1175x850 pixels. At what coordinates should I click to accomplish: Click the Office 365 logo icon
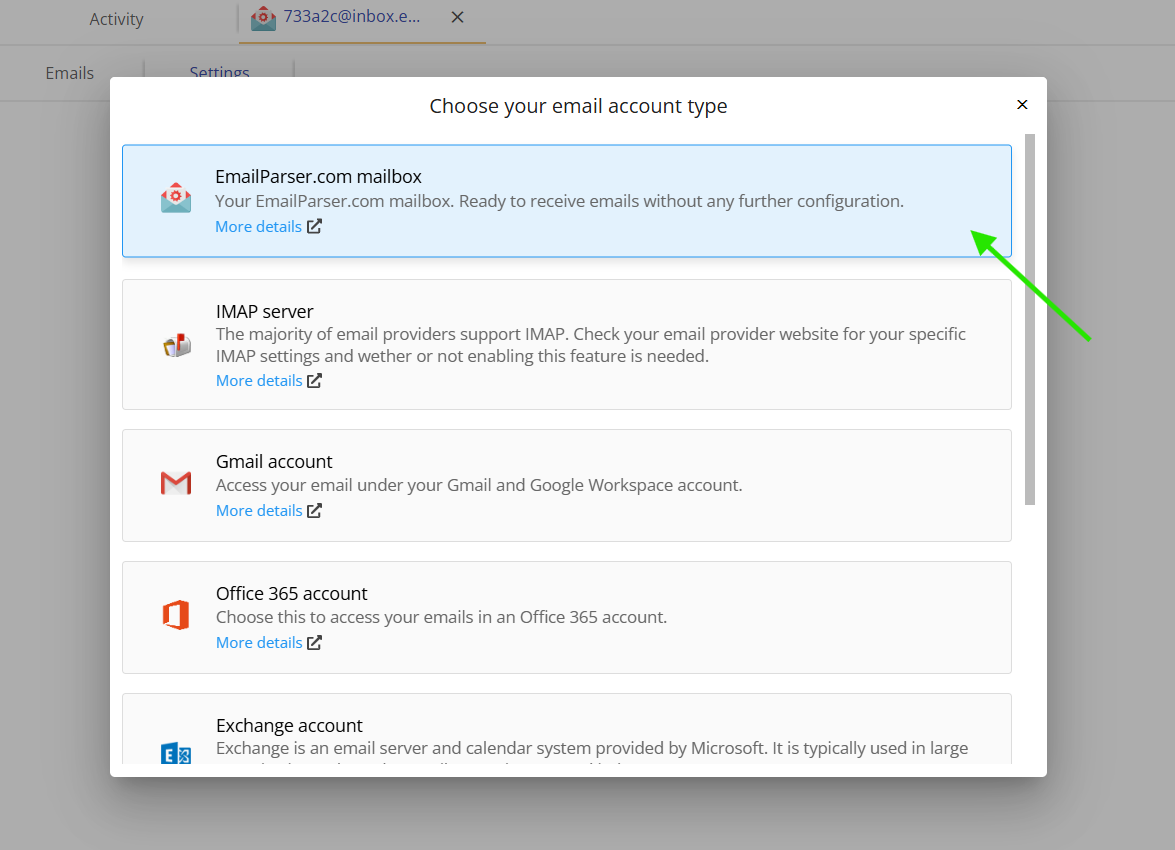click(176, 614)
